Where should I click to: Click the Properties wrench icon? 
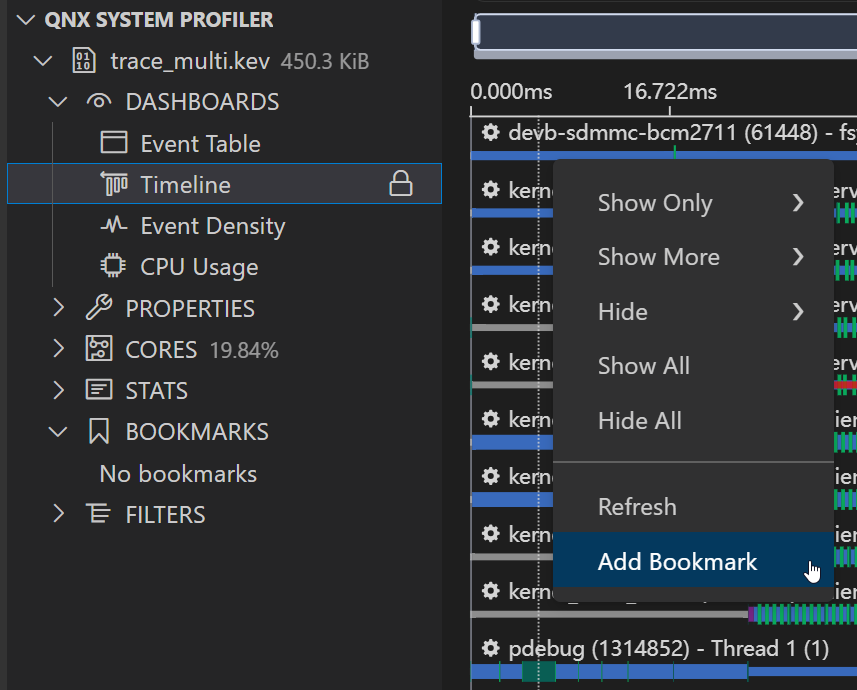click(x=99, y=308)
